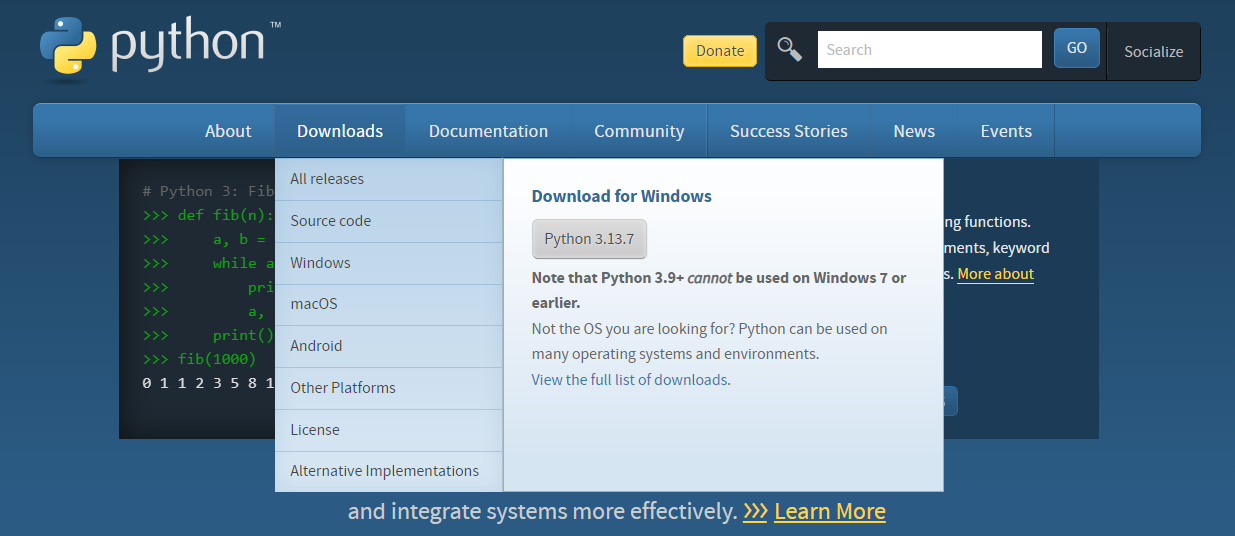Image resolution: width=1235 pixels, height=536 pixels.
Task: Select macOS in Downloads submenu
Action: [x=389, y=304]
